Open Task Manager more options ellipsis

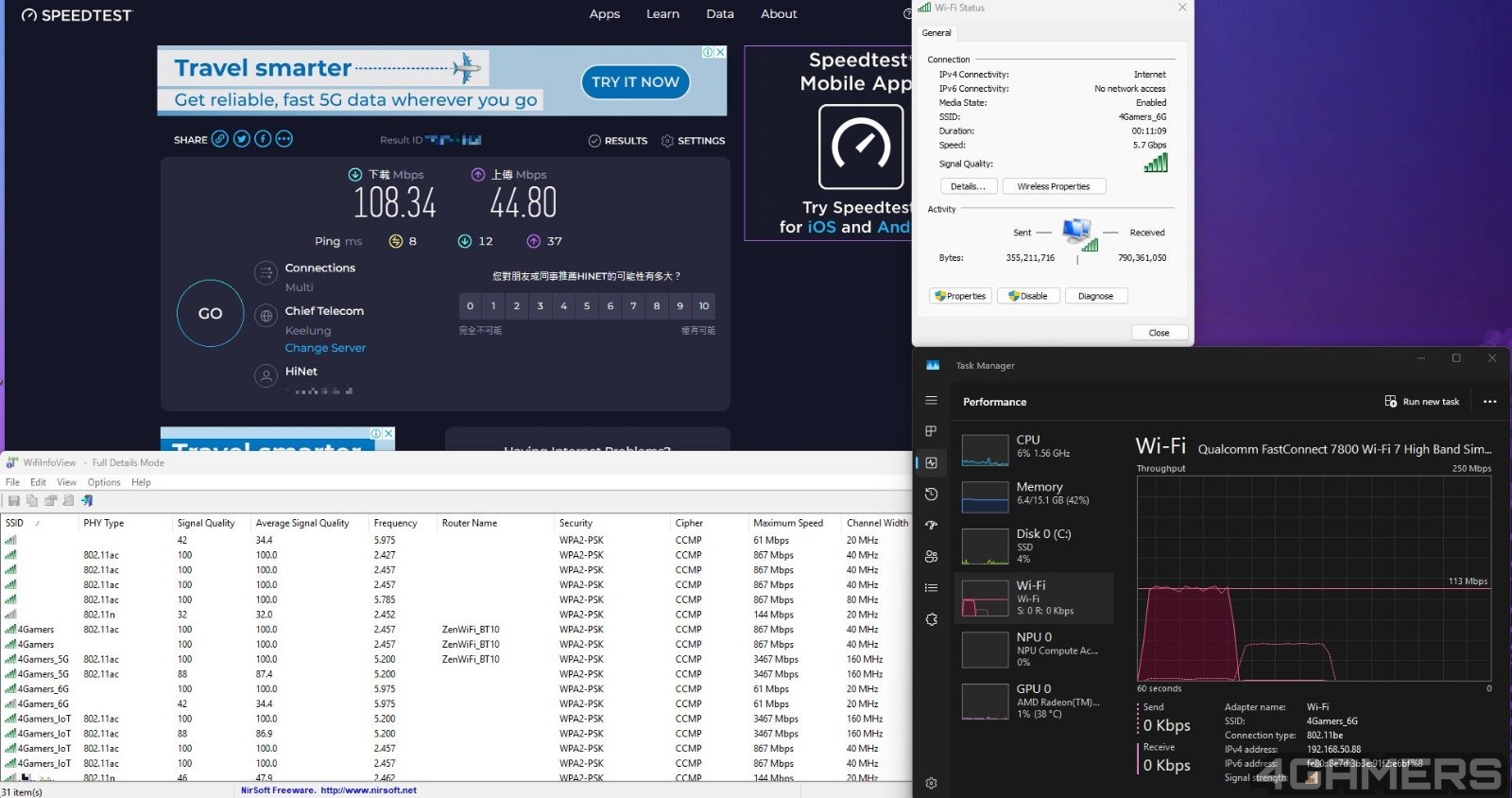point(1489,402)
